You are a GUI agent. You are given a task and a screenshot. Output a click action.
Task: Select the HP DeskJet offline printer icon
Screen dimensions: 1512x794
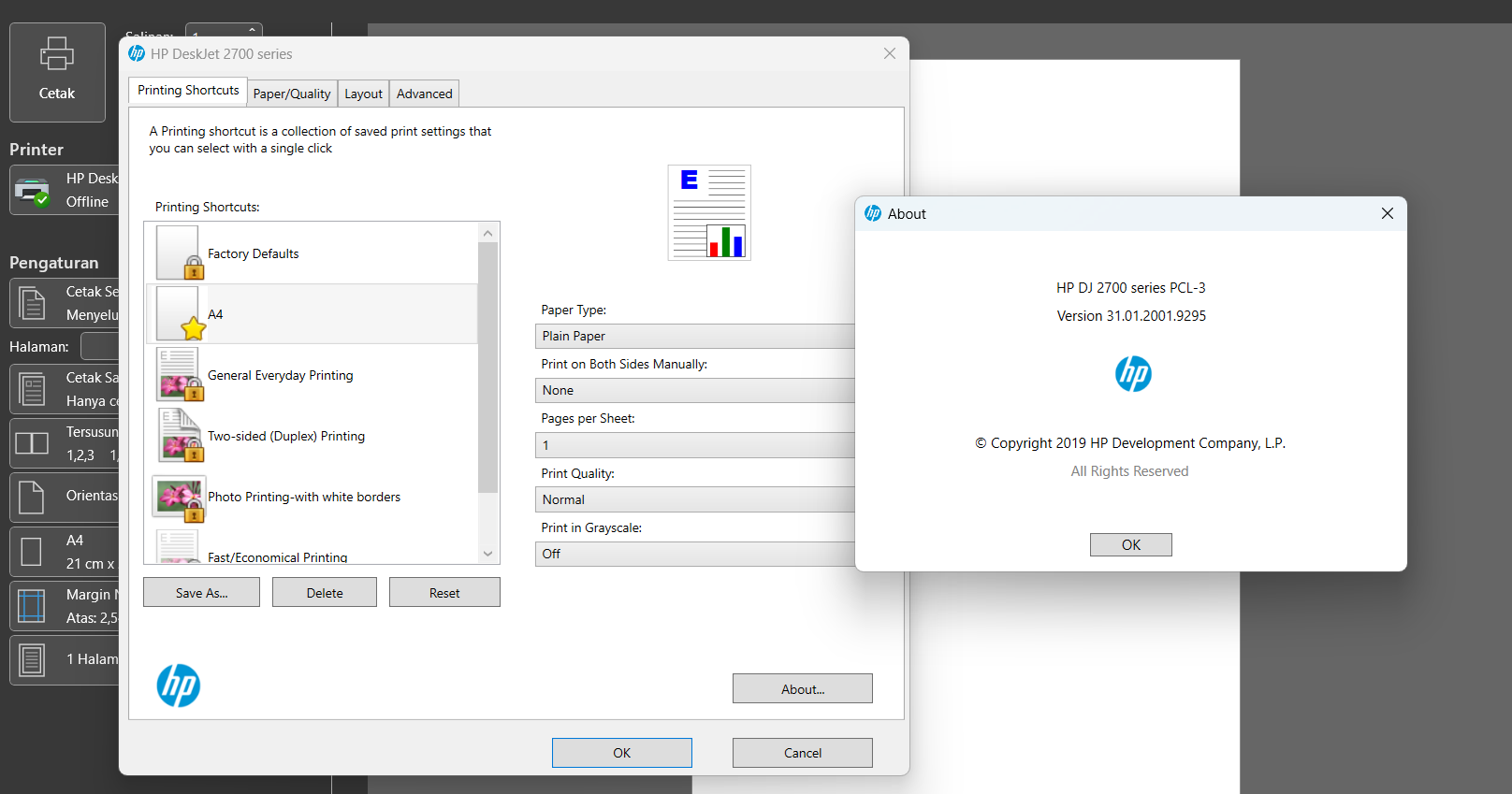[x=33, y=192]
